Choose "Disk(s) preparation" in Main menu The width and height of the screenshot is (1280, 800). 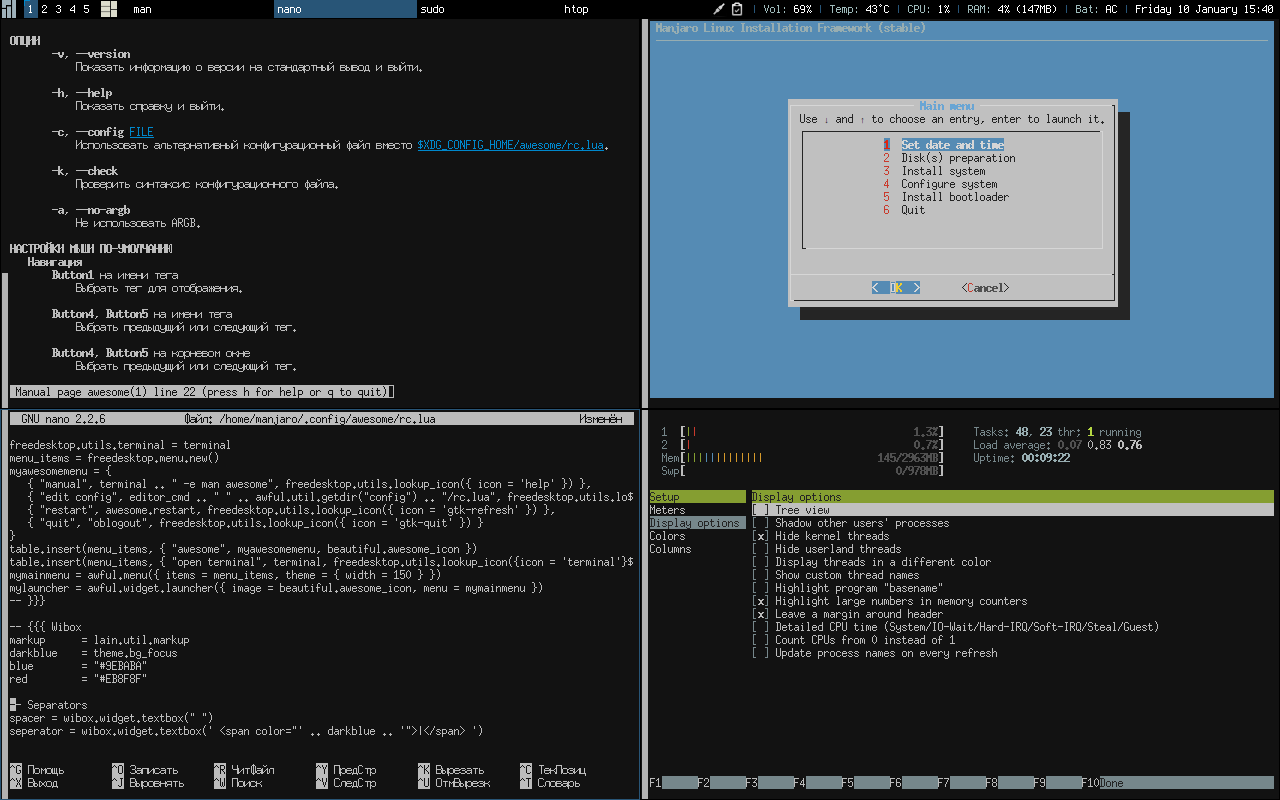click(949, 158)
